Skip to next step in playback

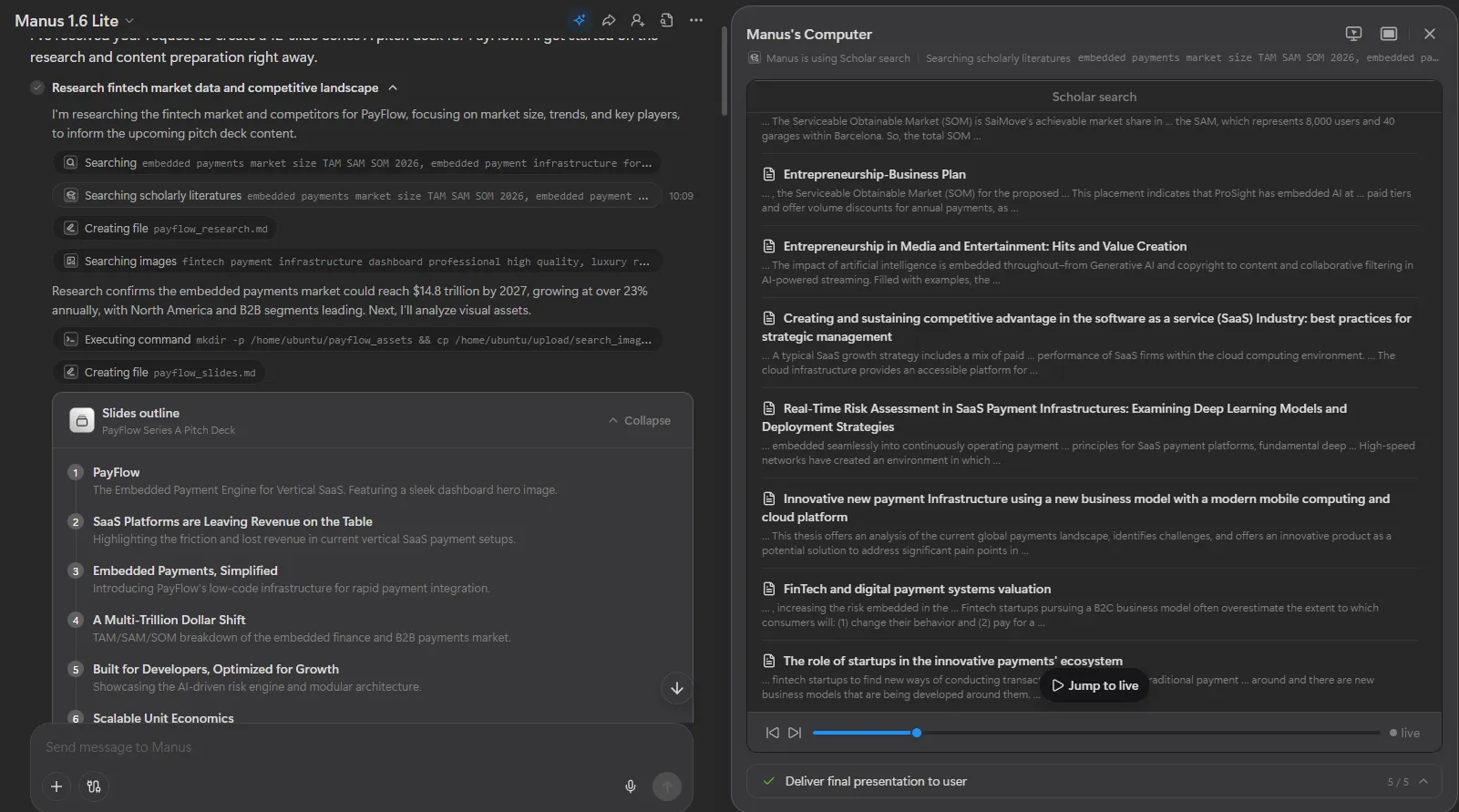point(795,733)
